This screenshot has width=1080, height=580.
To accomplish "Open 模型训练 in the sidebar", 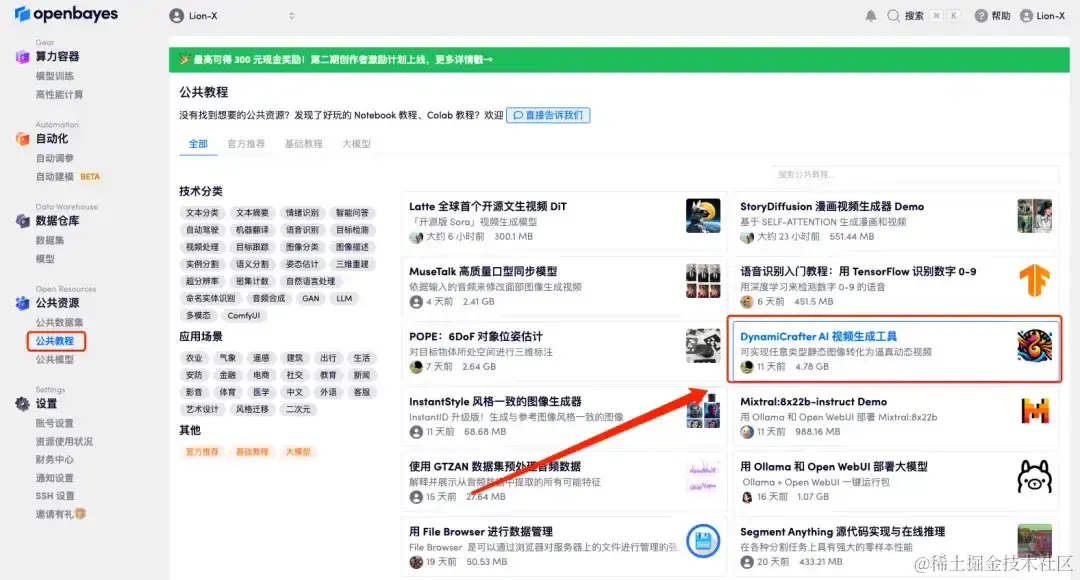I will coord(54,76).
